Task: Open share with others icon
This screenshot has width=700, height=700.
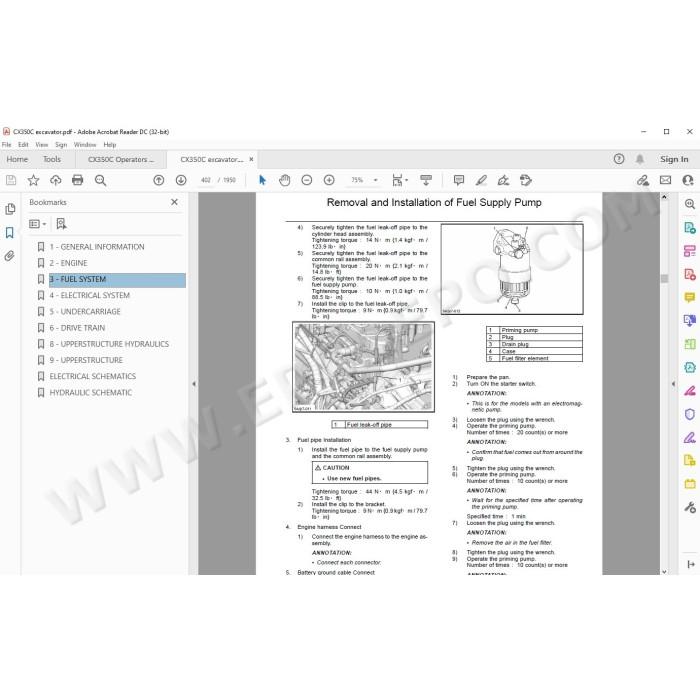Action: click(688, 180)
